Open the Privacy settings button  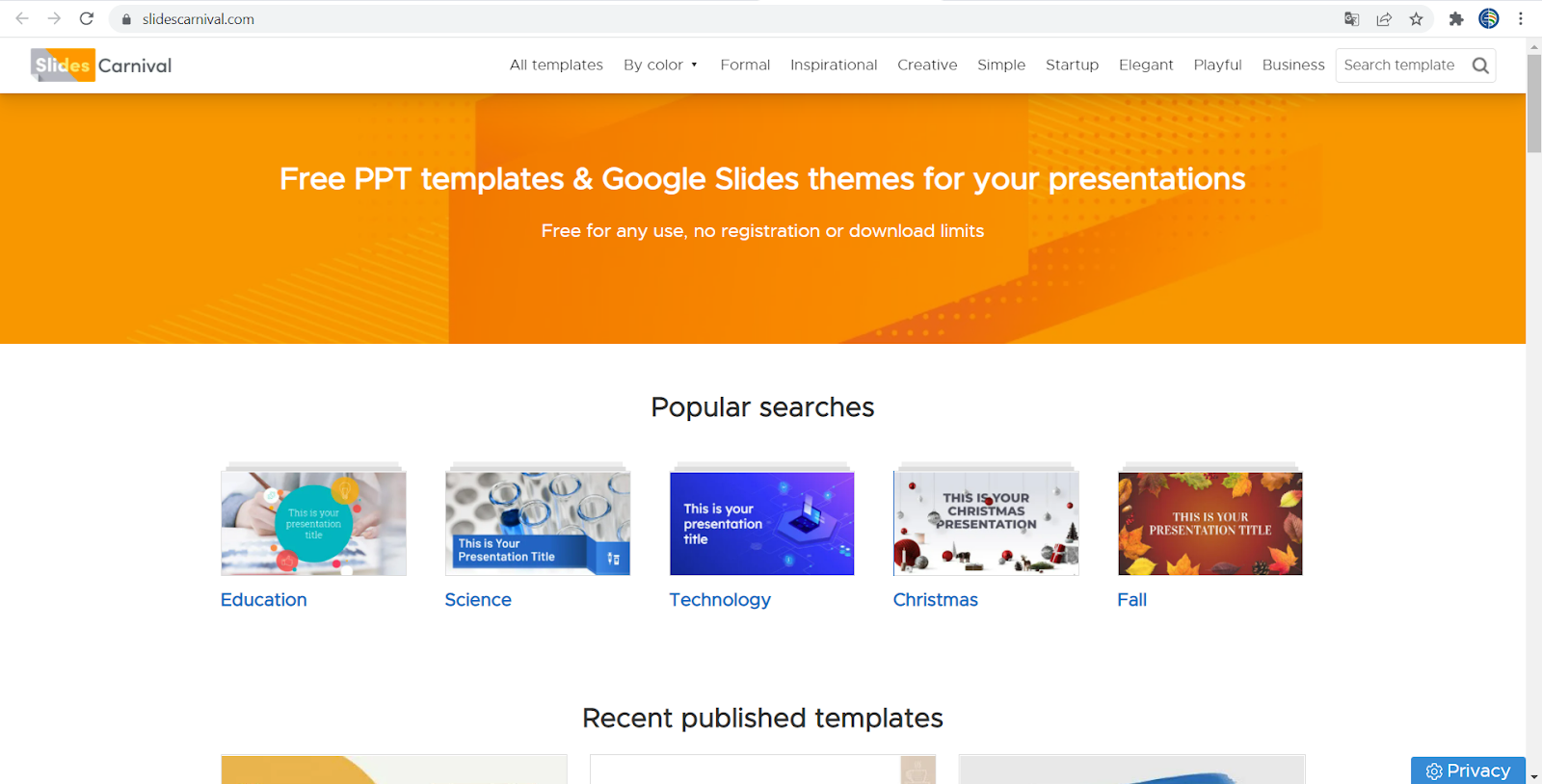(1468, 771)
